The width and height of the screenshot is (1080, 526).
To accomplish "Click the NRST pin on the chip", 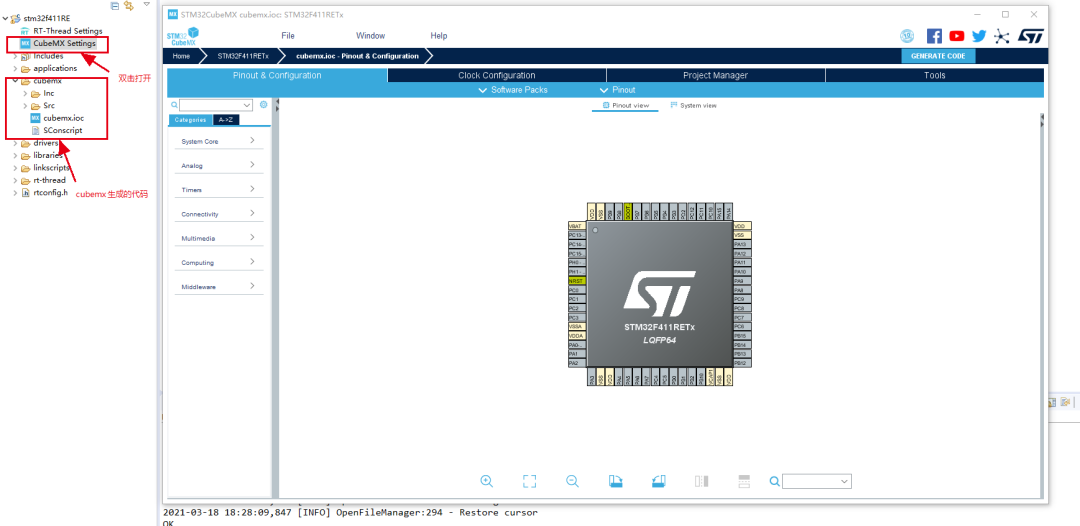I will pos(577,281).
